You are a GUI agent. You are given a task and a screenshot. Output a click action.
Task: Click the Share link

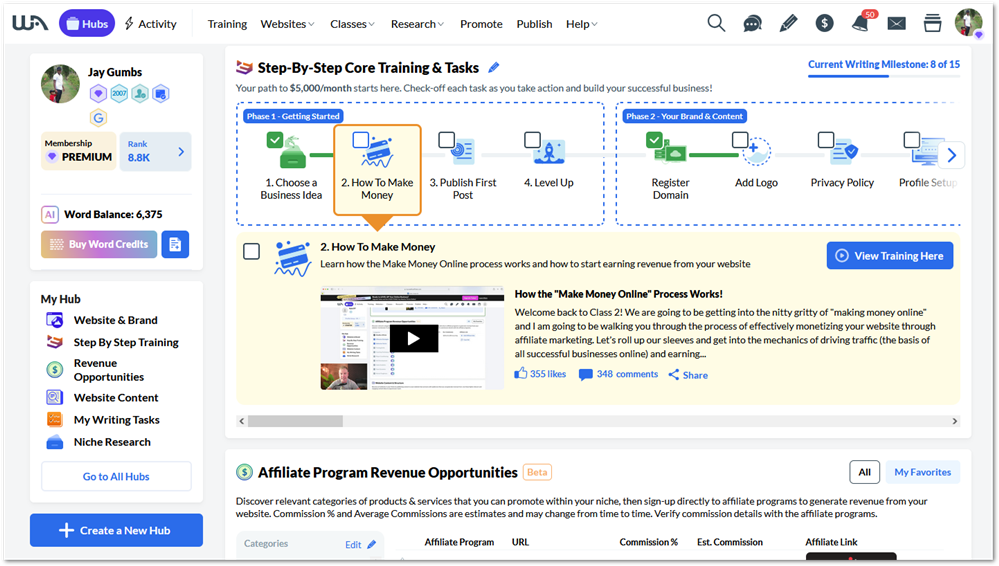688,375
